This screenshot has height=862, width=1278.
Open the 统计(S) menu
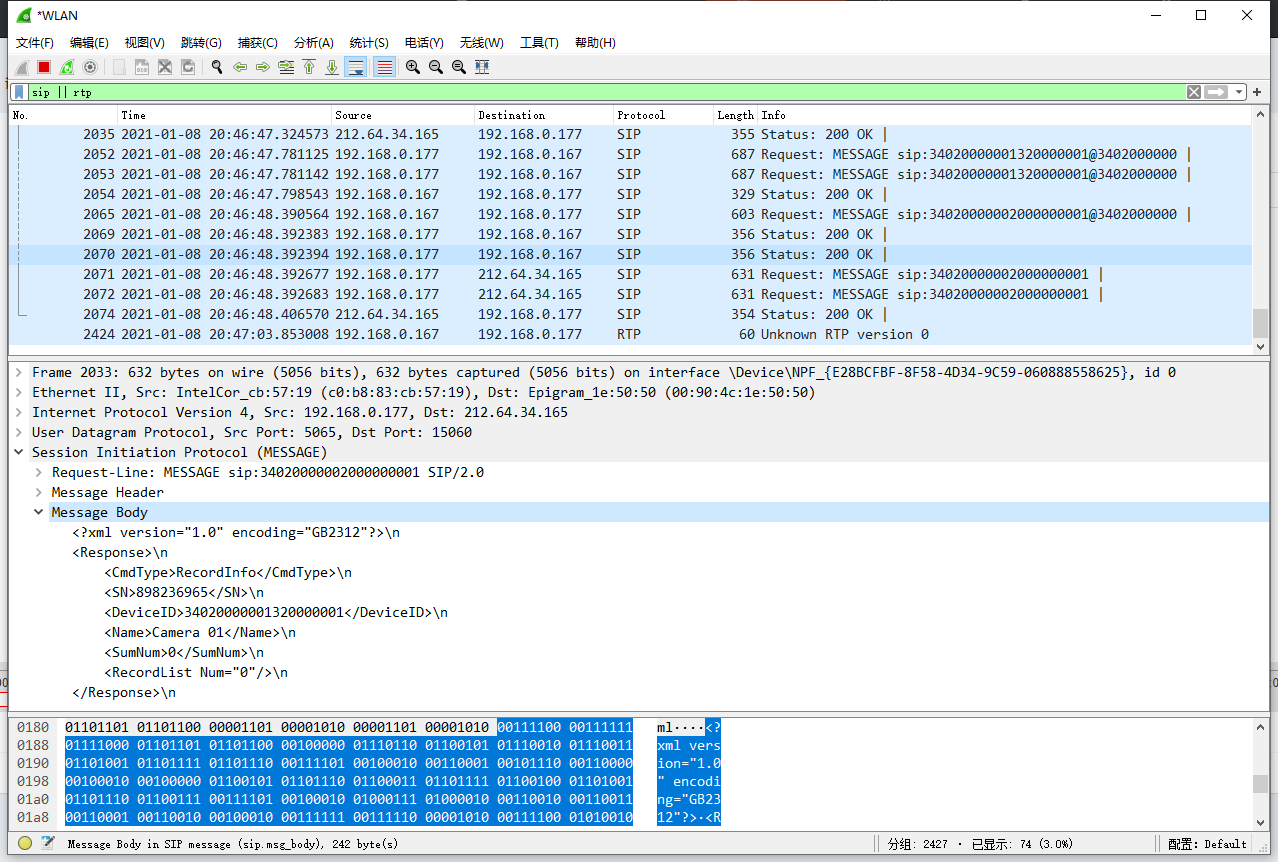369,42
